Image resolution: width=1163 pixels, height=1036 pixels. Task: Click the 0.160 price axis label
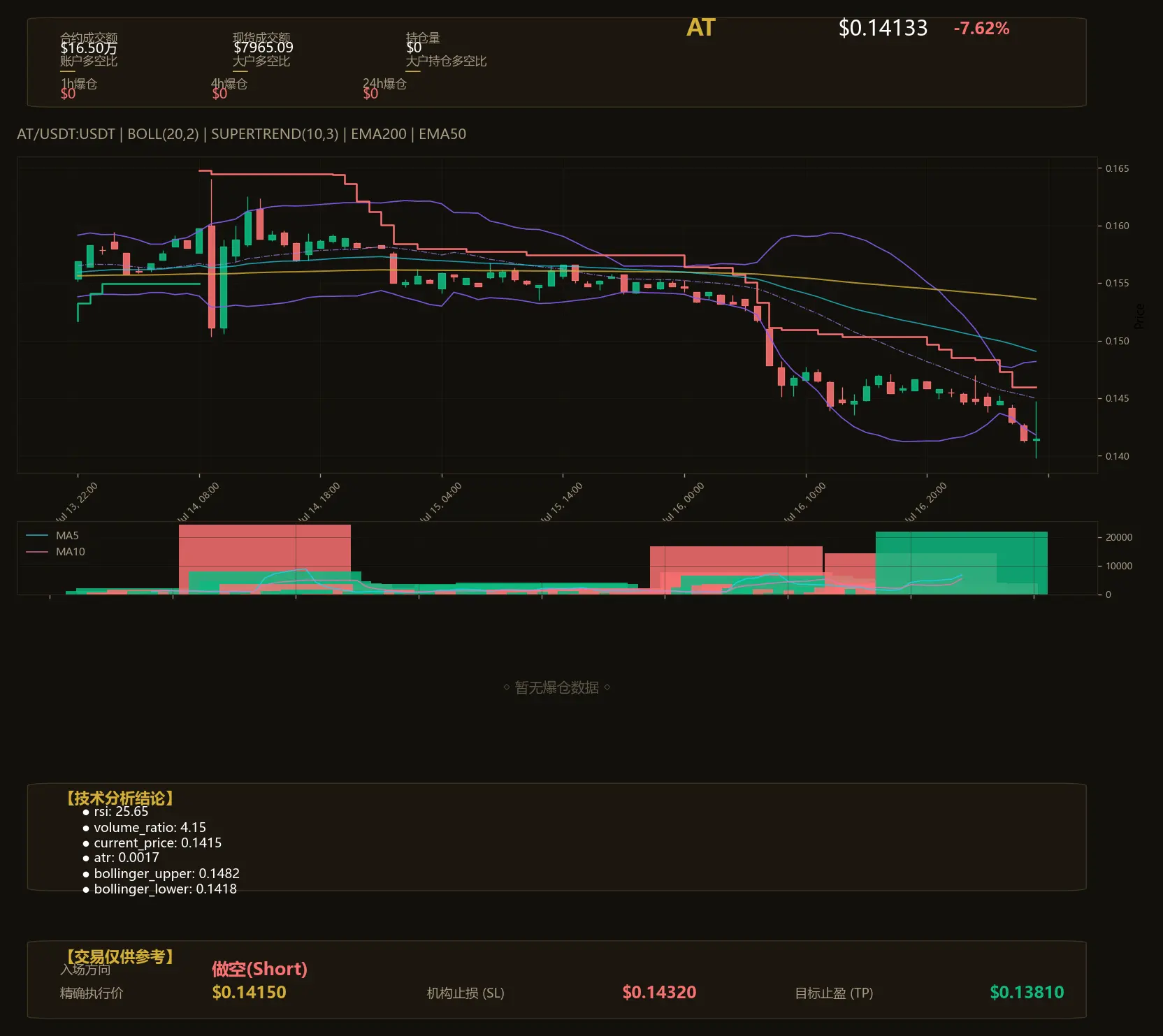click(x=1117, y=226)
